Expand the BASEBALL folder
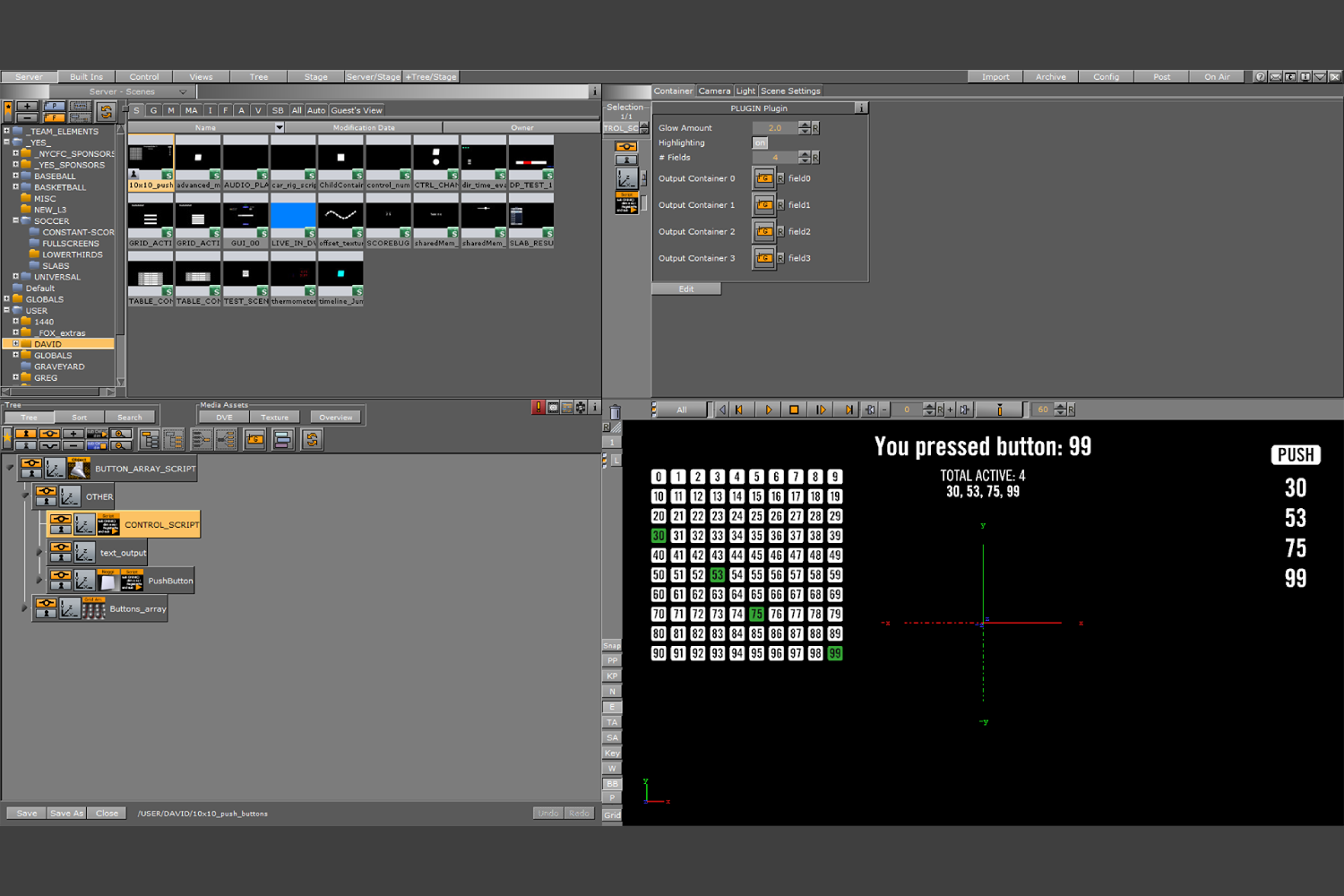Screen dimensions: 1344x896 point(15,176)
